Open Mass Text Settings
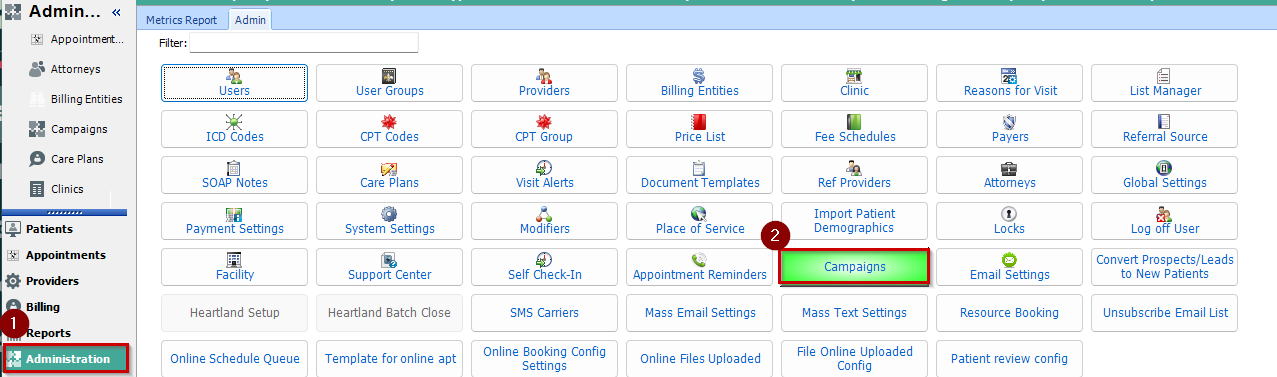 (855, 313)
